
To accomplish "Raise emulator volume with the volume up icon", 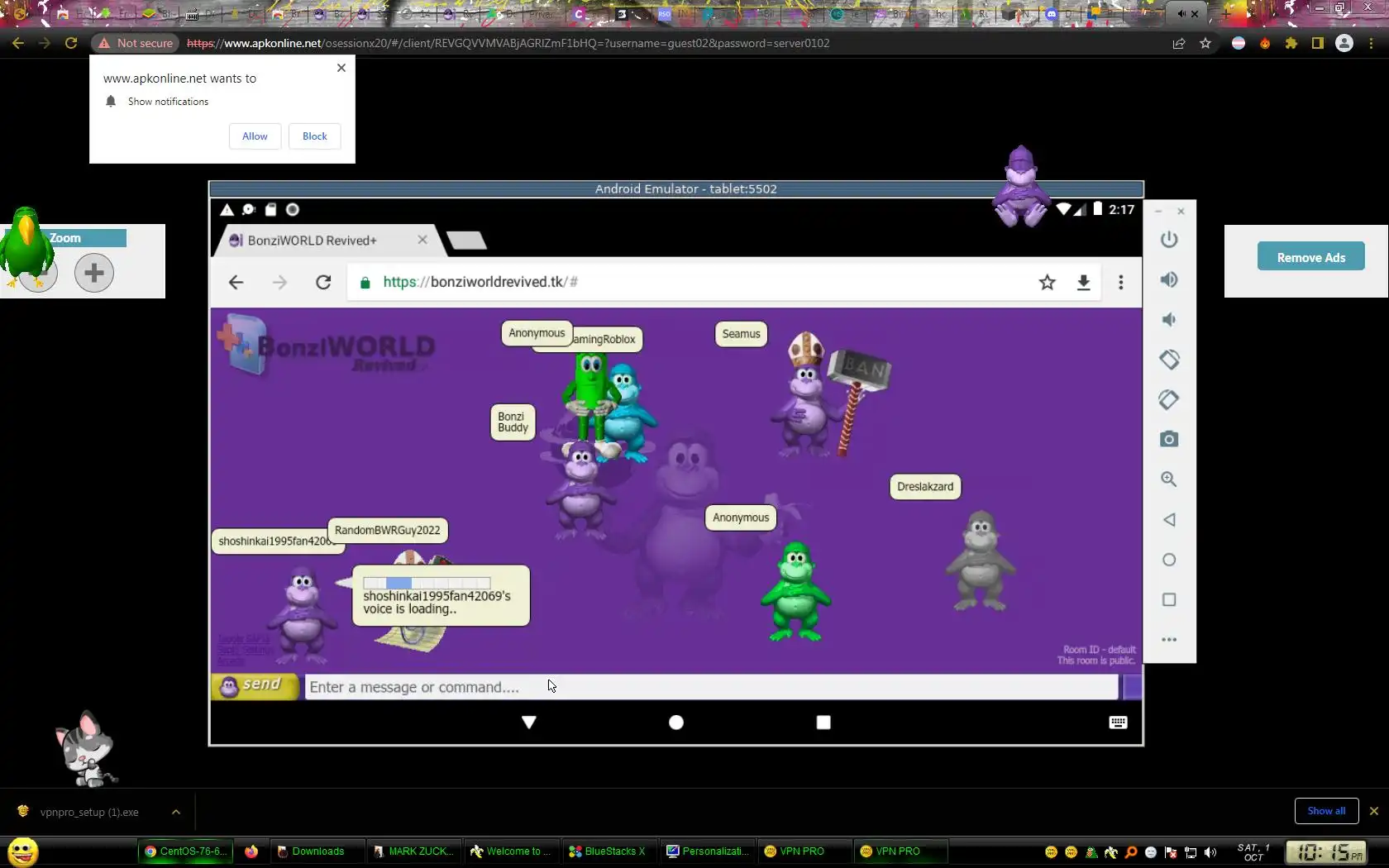I will point(1168,279).
